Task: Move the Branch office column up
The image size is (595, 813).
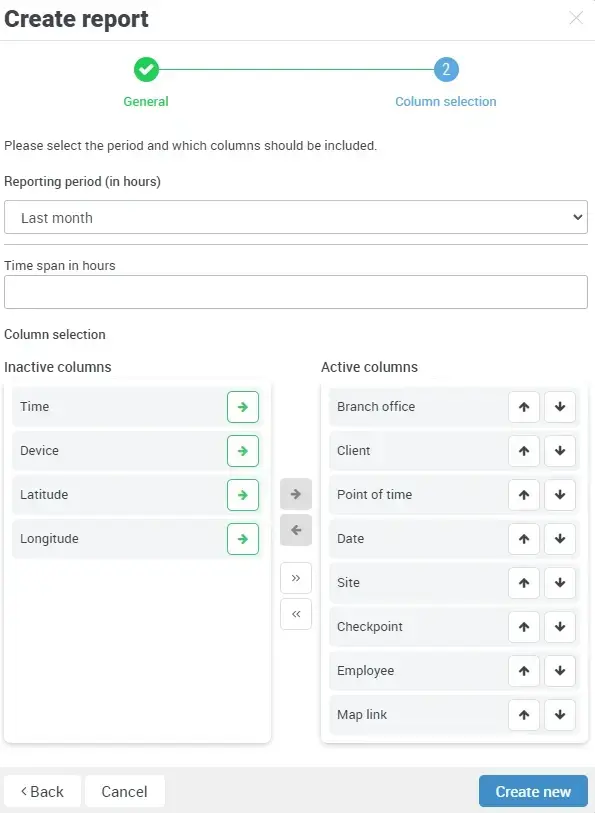Action: tap(524, 407)
